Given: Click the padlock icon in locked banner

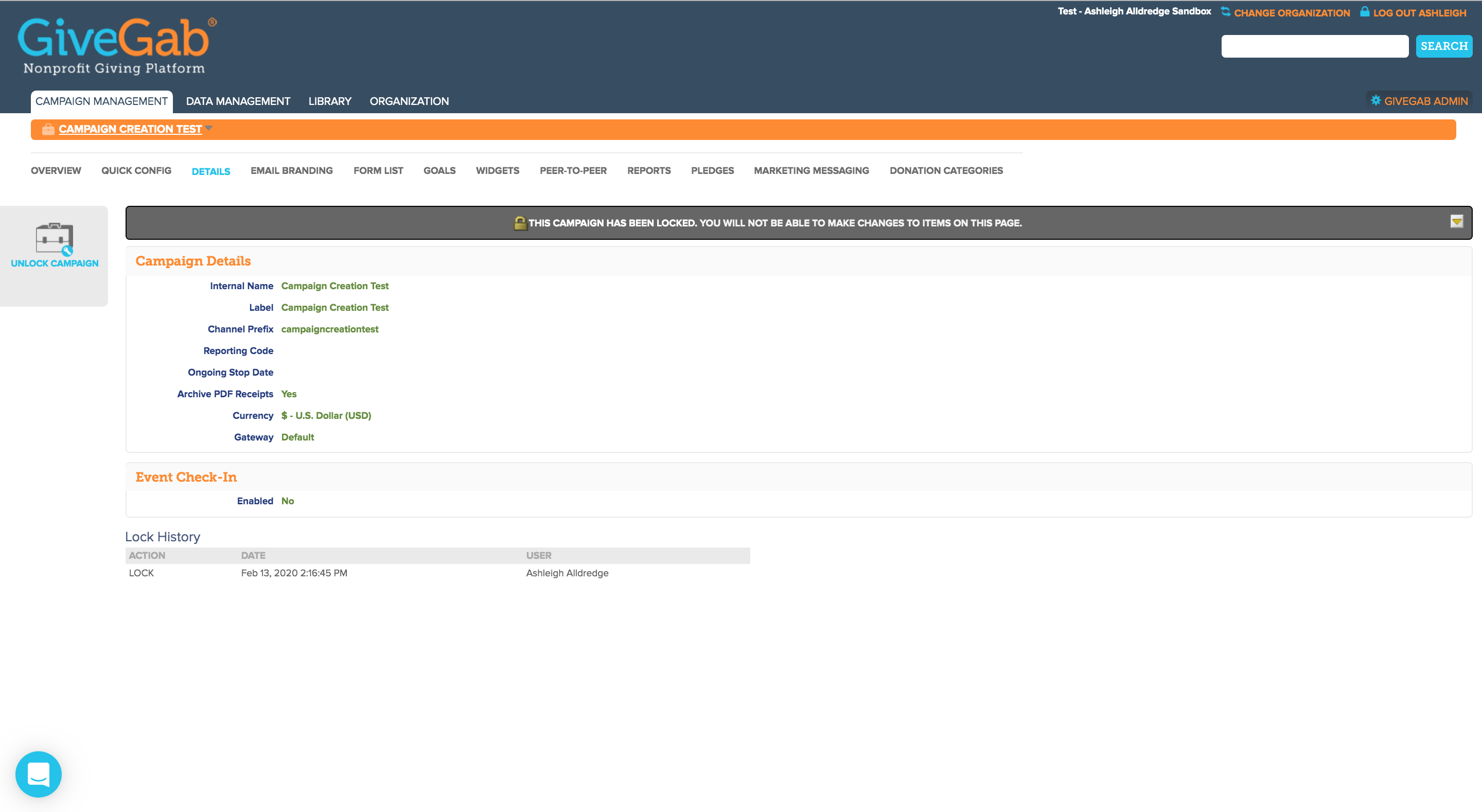Looking at the screenshot, I should coord(520,223).
